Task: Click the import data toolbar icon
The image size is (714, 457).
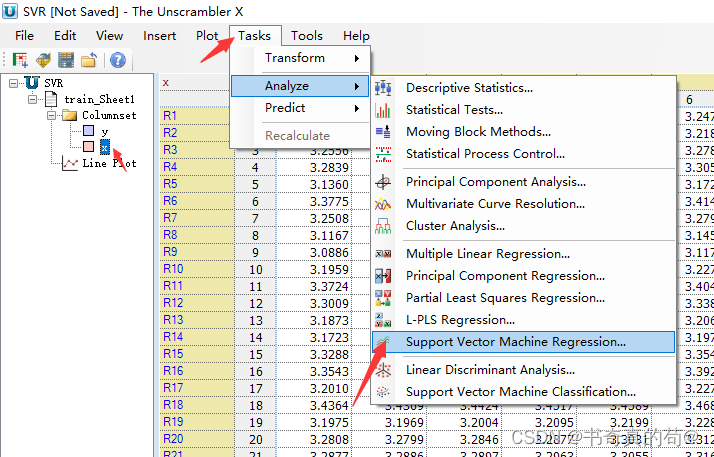Action: coord(43,60)
